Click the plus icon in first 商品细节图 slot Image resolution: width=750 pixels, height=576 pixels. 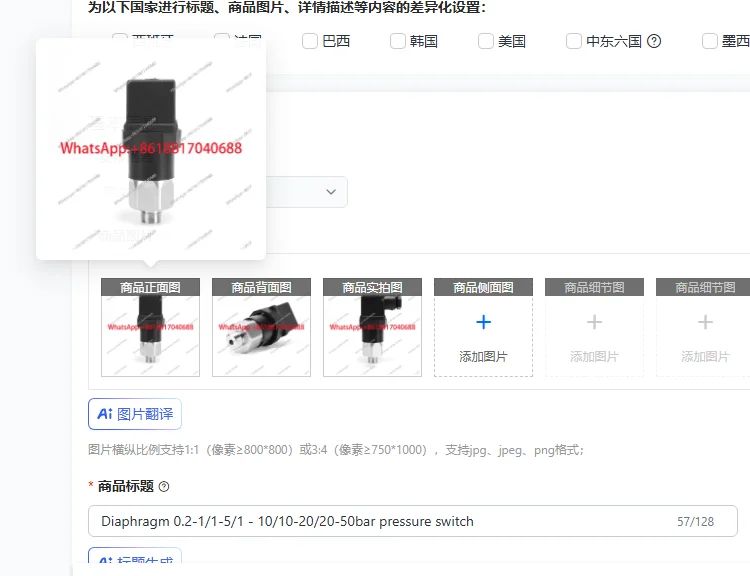tap(594, 322)
